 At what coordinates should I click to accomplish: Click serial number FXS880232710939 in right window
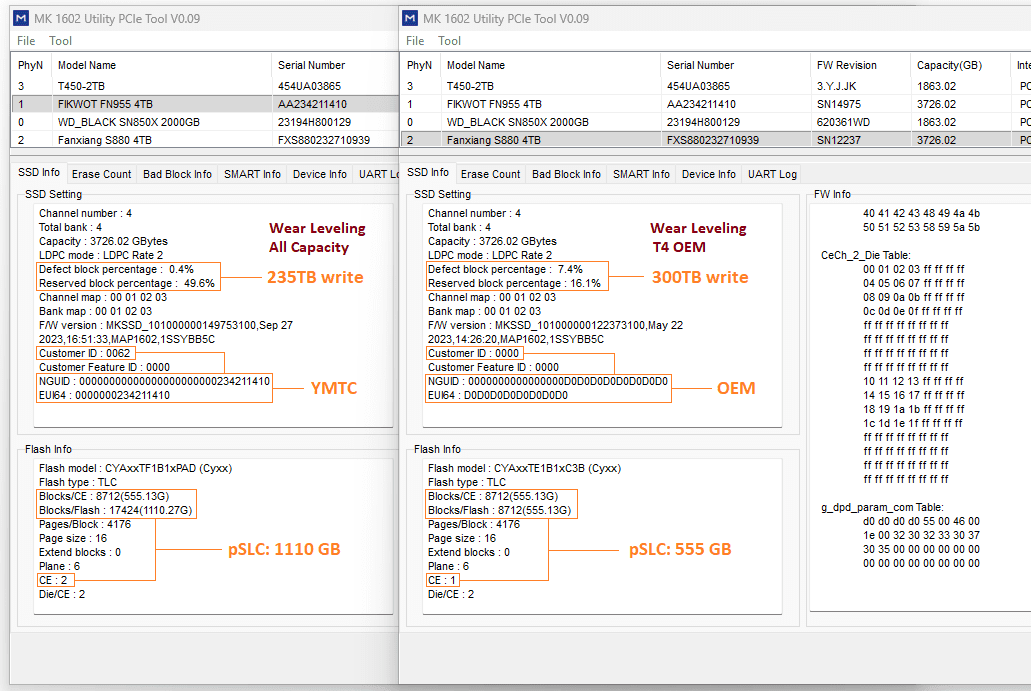[x=713, y=140]
